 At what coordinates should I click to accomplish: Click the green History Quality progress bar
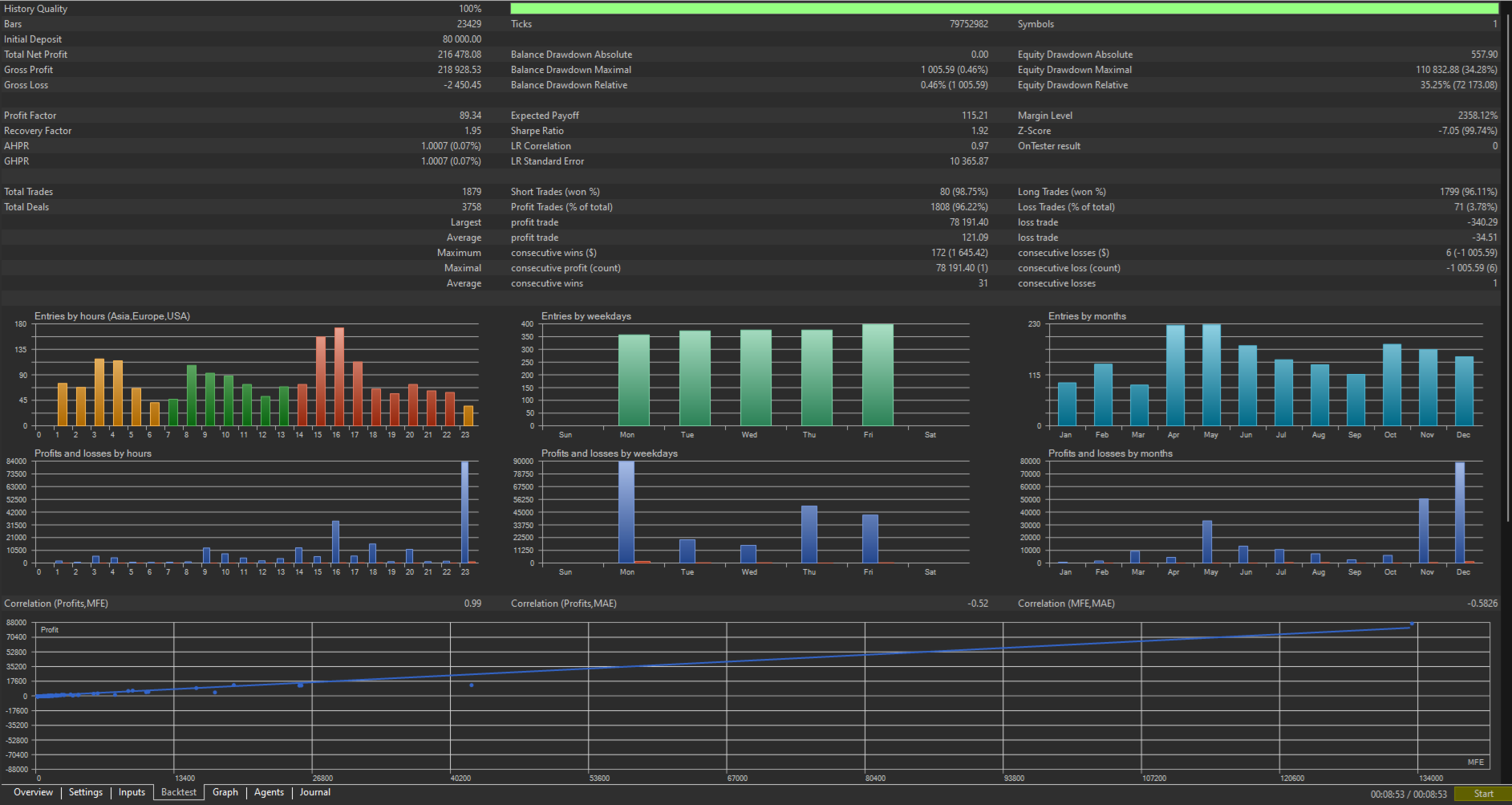point(1004,9)
